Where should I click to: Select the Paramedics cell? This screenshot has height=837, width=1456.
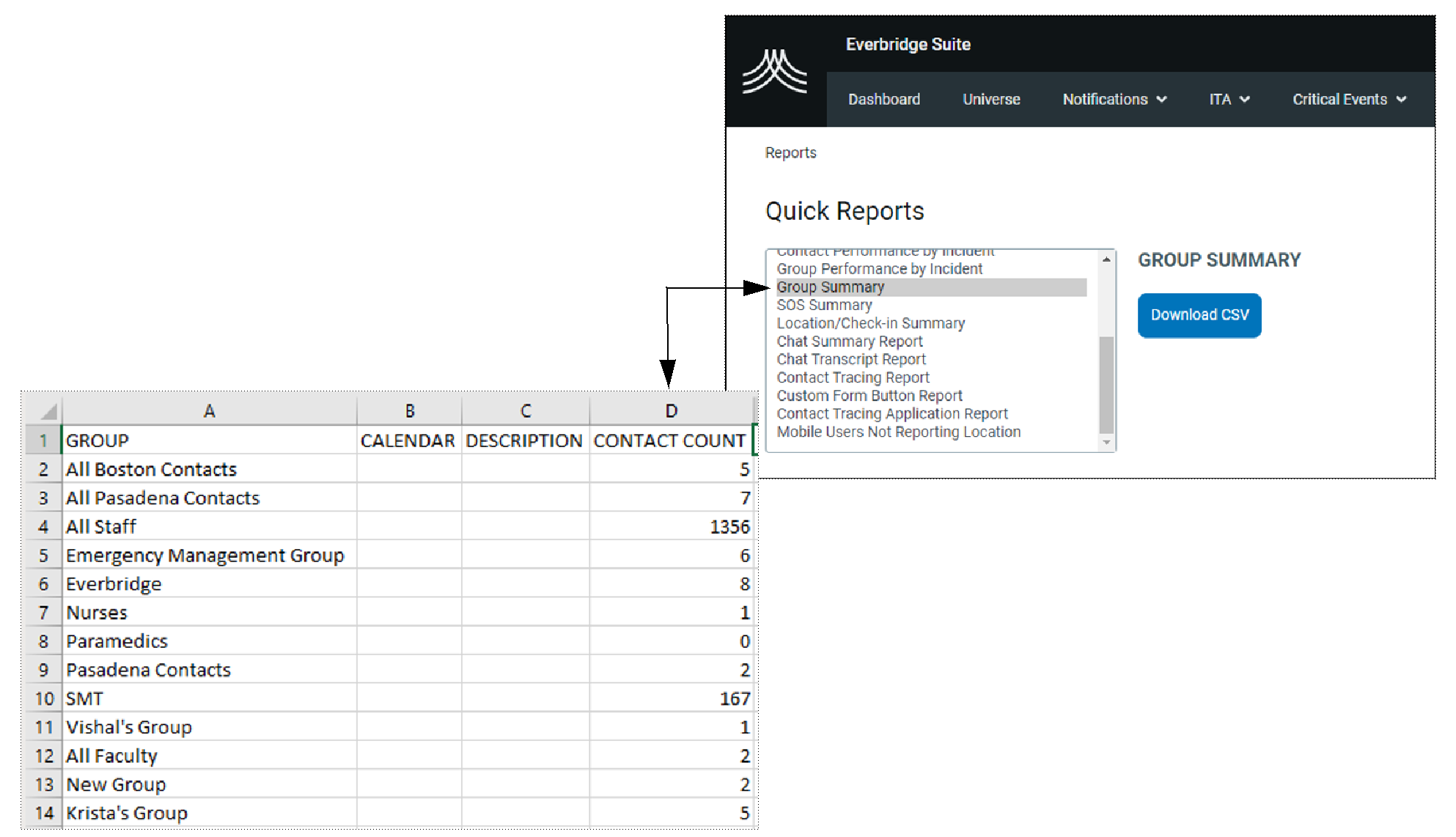(x=210, y=641)
